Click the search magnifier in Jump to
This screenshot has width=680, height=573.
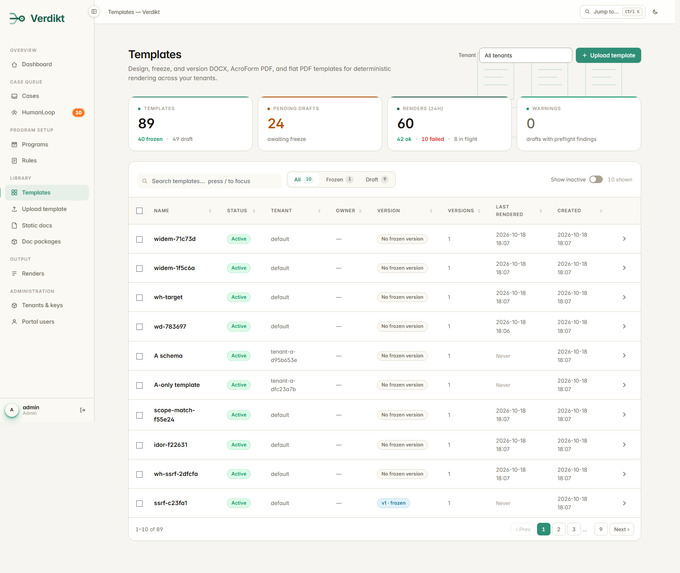[587, 12]
